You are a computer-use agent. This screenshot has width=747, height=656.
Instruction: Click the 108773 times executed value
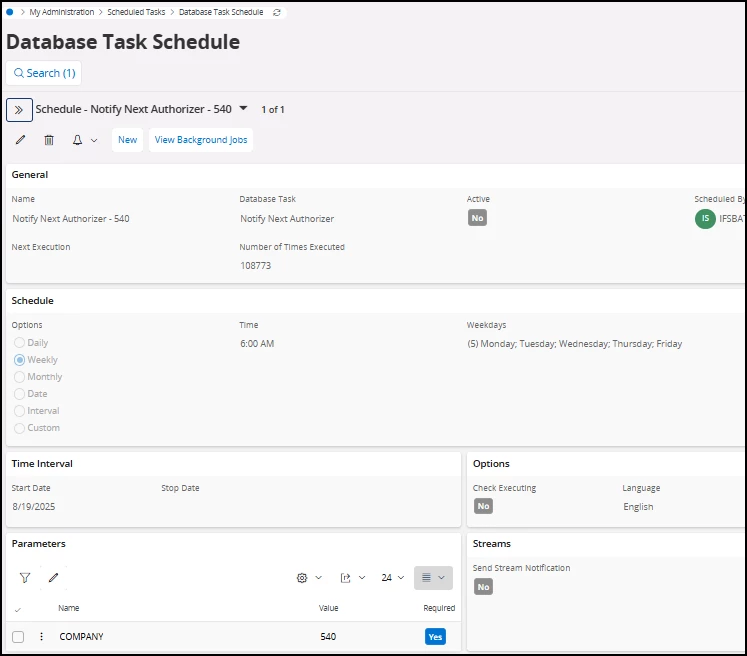255,265
